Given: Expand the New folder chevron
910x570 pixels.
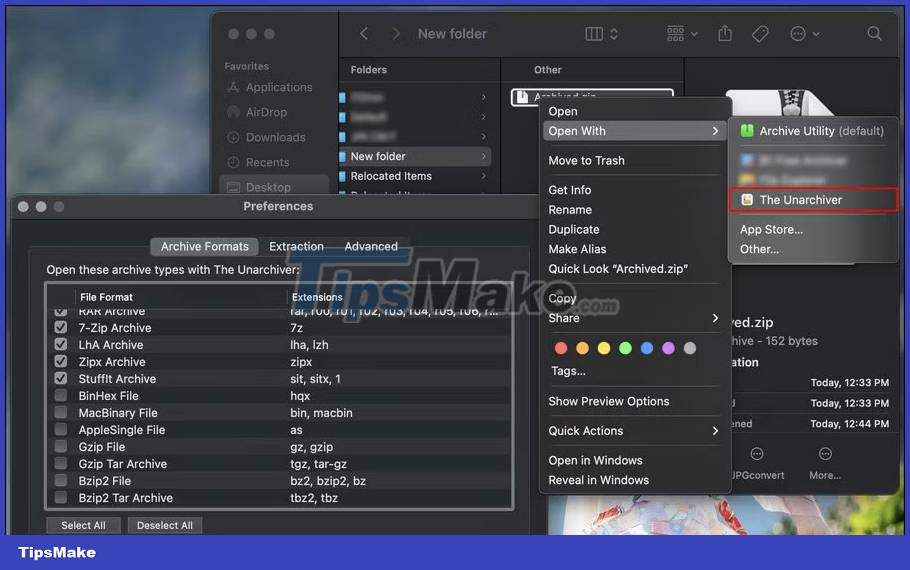Looking at the screenshot, I should (x=483, y=156).
